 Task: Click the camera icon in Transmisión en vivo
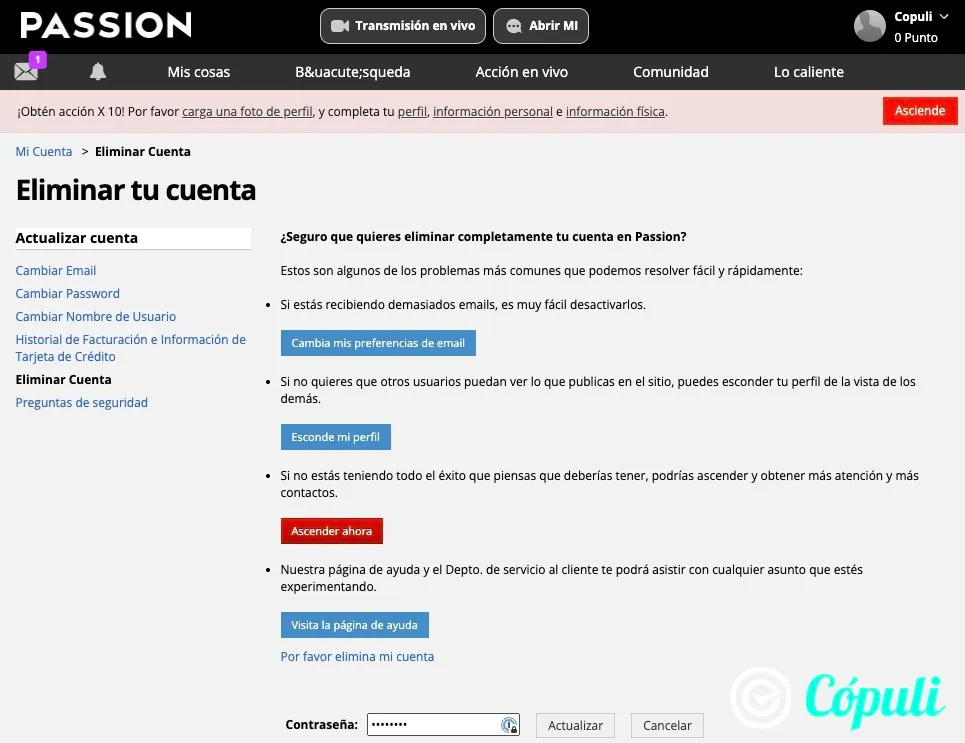tap(340, 26)
